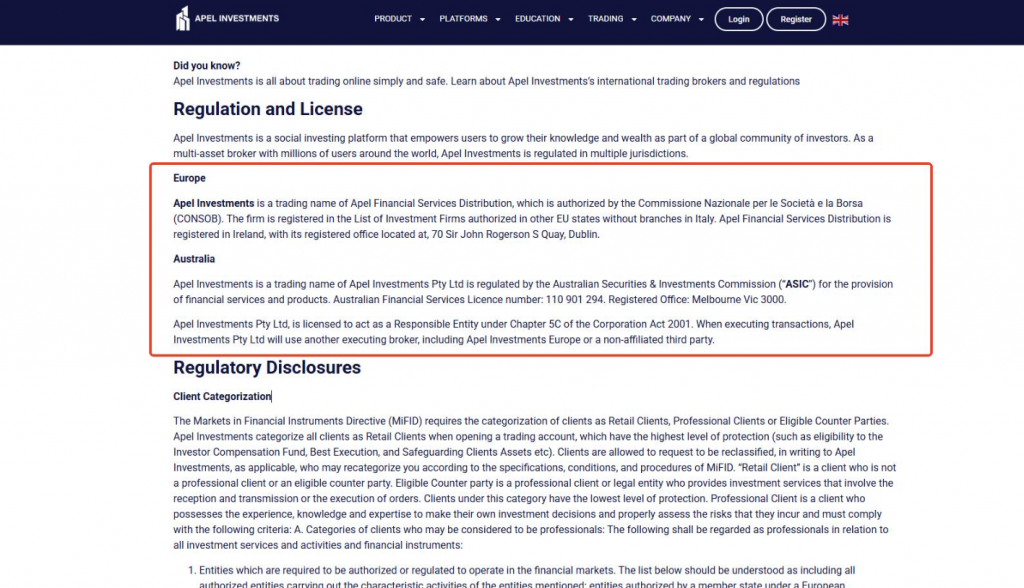Click the Login button
1024x588 pixels.
(739, 19)
